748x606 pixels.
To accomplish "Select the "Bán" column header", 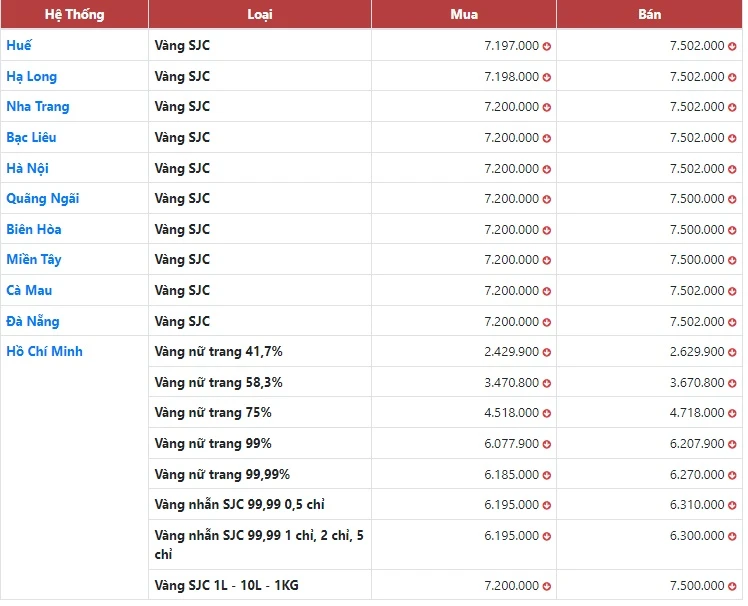I will click(649, 15).
